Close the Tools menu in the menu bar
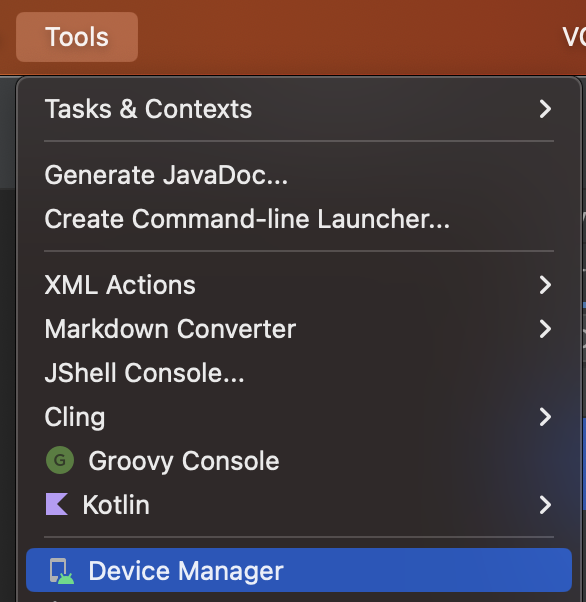The width and height of the screenshot is (586, 602). tap(77, 37)
